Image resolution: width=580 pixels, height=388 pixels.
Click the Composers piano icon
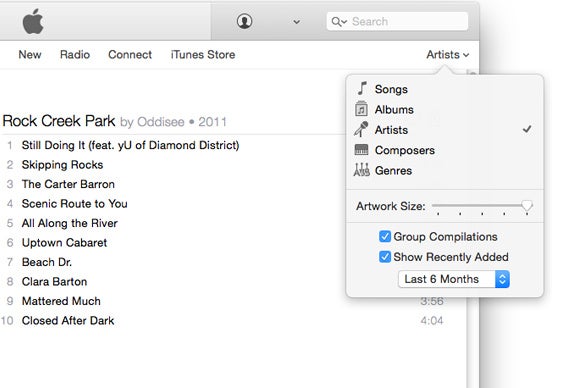point(361,150)
